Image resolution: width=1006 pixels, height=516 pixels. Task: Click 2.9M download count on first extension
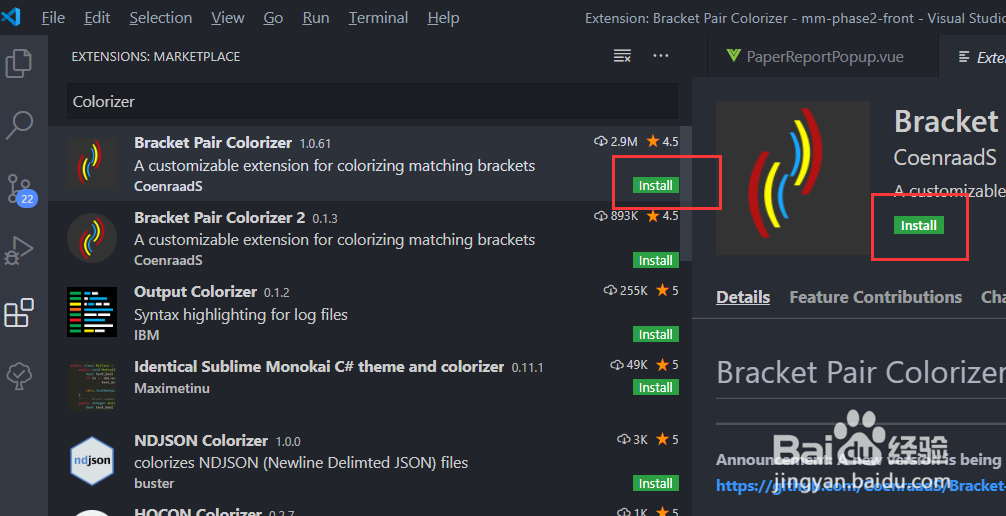pos(616,141)
